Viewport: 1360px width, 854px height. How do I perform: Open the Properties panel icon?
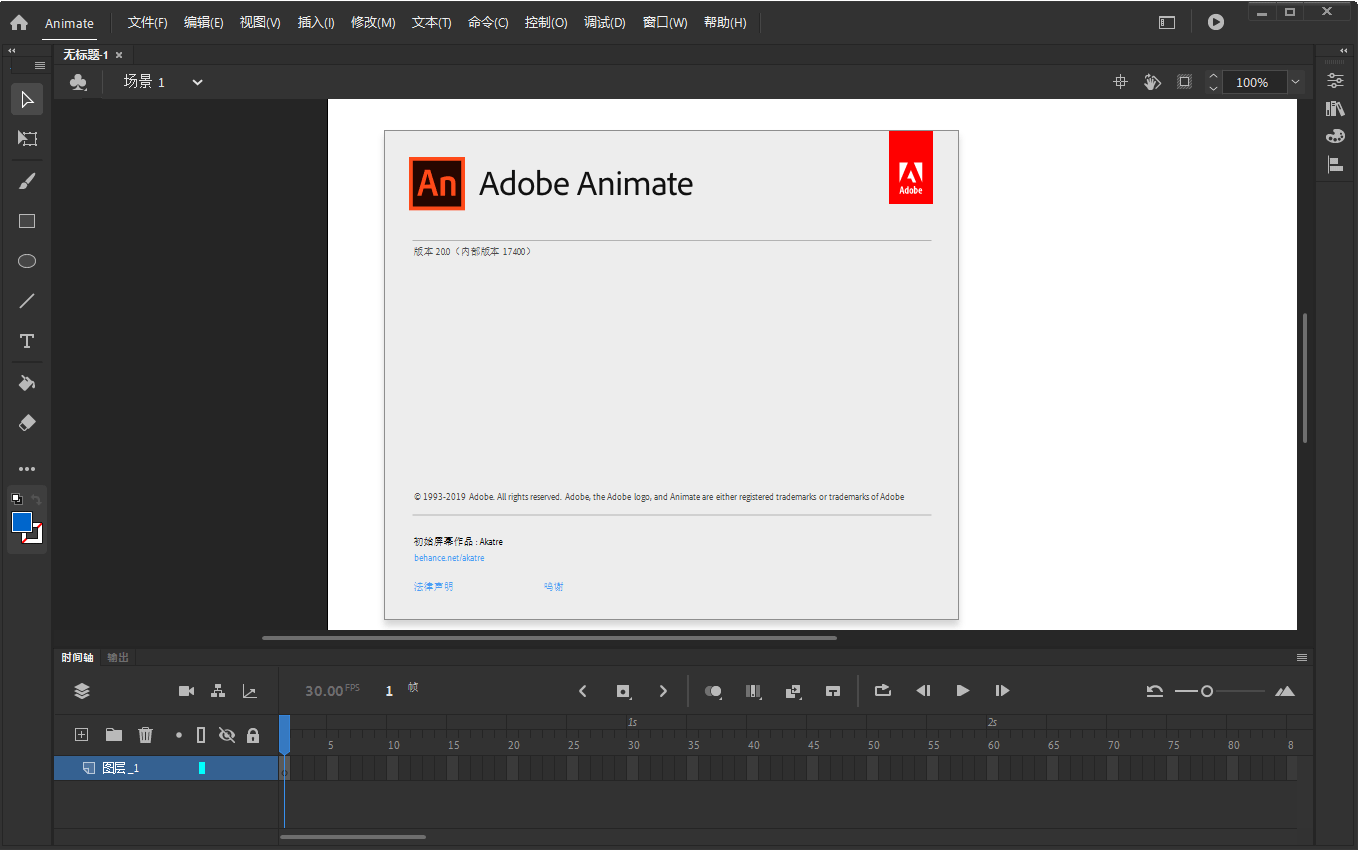coord(1335,81)
